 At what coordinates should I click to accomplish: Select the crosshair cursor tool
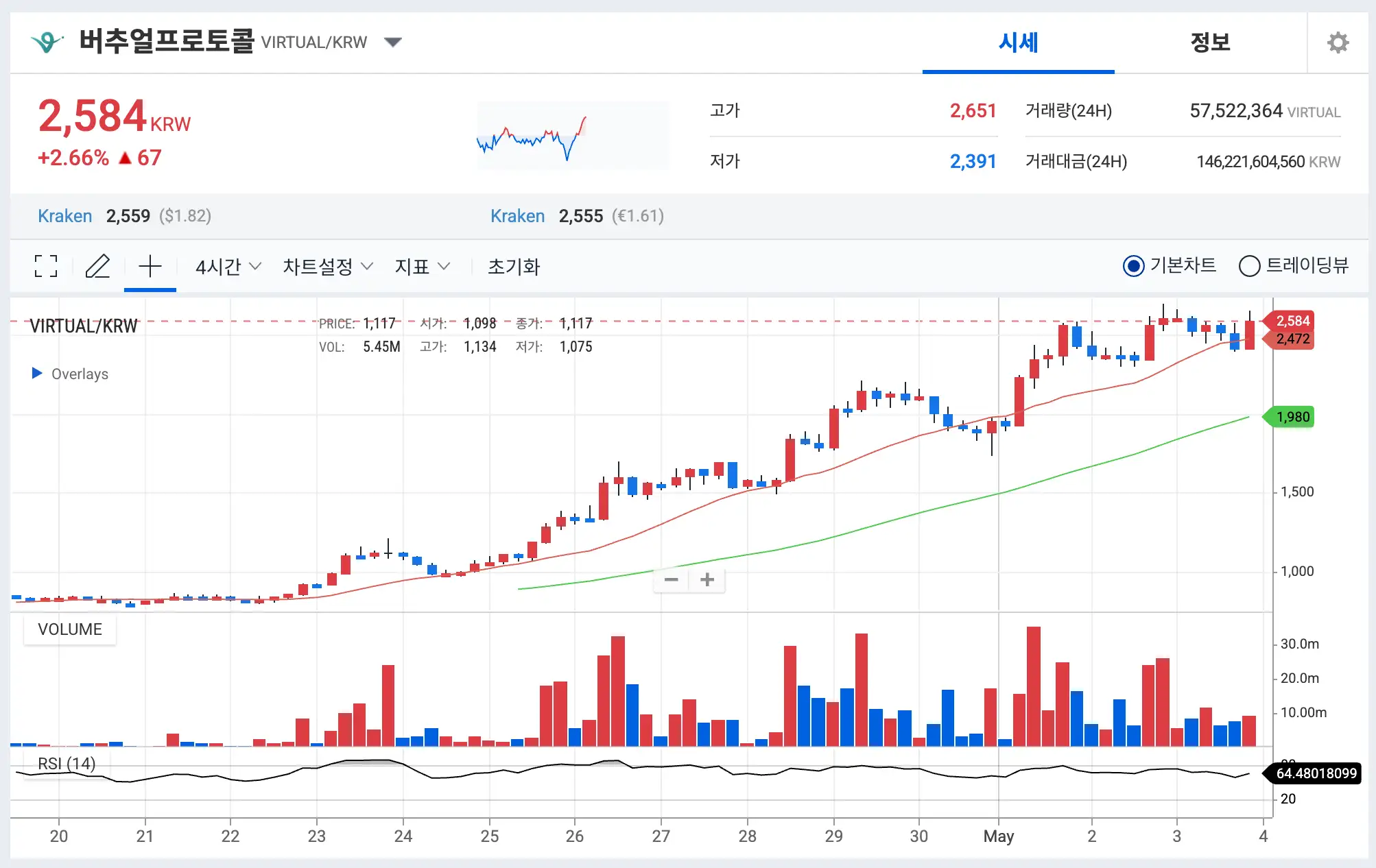pyautogui.click(x=150, y=266)
